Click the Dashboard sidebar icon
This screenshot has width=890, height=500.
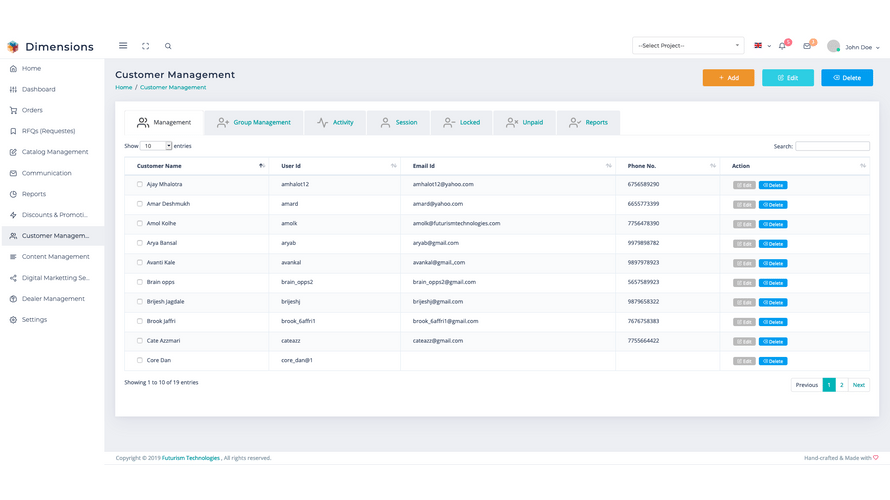(13, 90)
